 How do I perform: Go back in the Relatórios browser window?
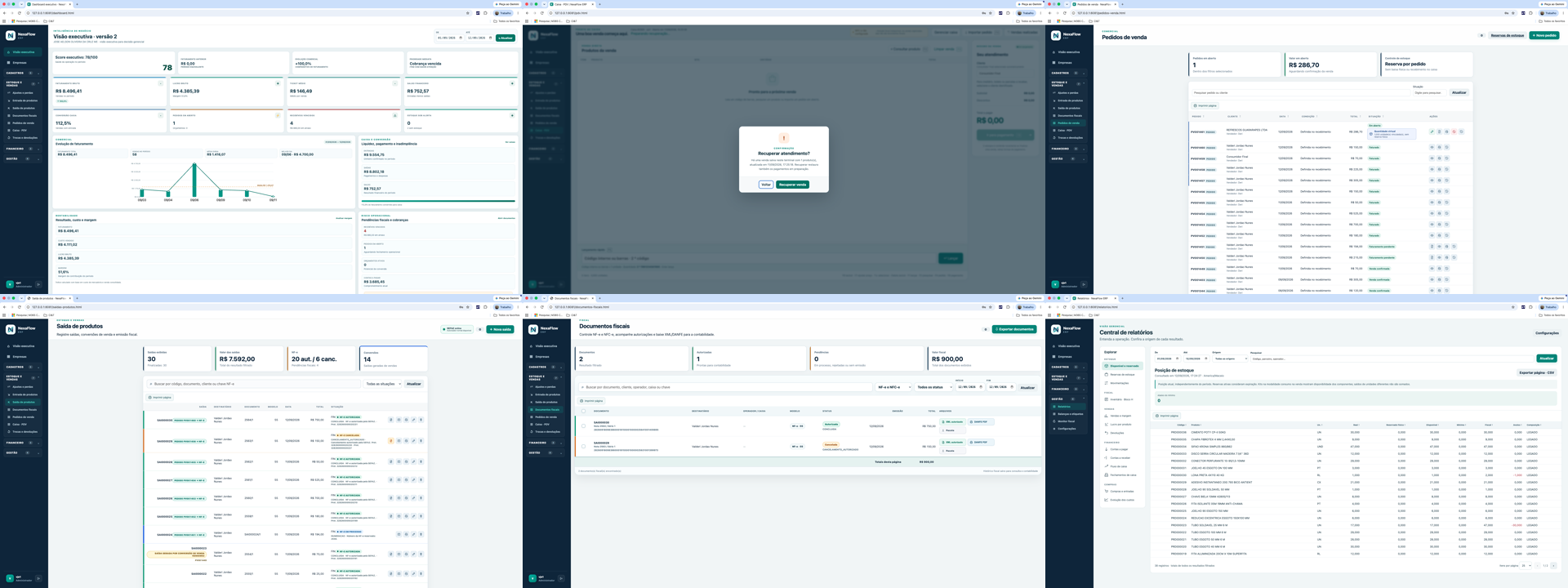[x=1051, y=307]
